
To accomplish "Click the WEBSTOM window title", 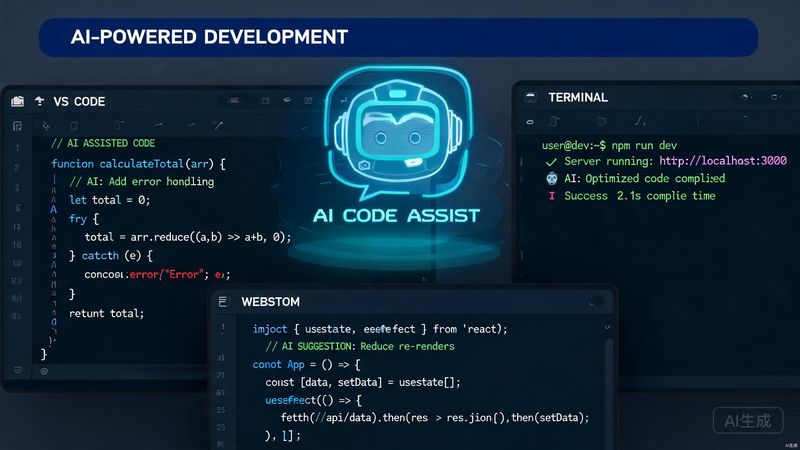I will (270, 302).
